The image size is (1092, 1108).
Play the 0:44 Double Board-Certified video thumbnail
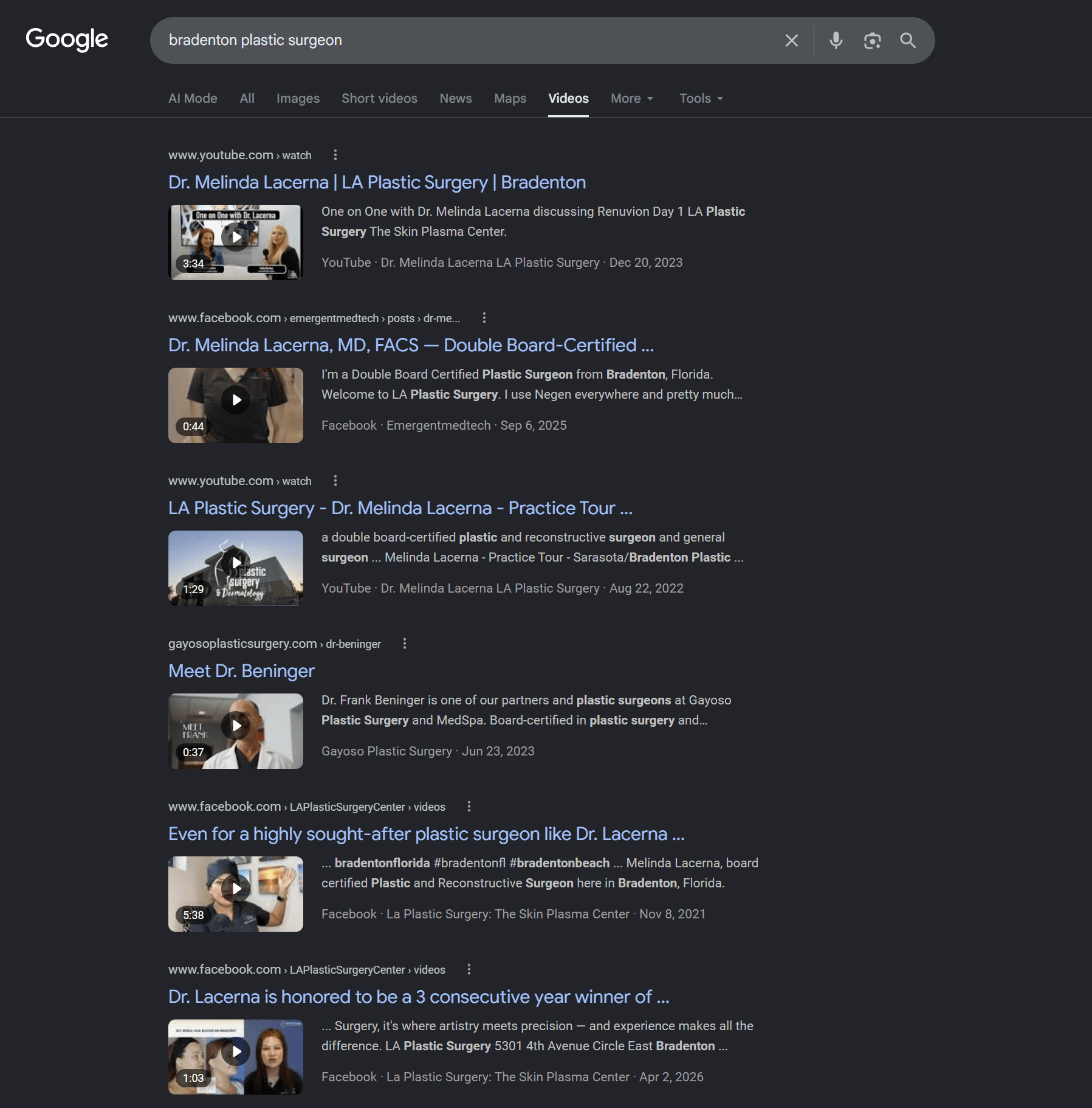click(x=236, y=405)
